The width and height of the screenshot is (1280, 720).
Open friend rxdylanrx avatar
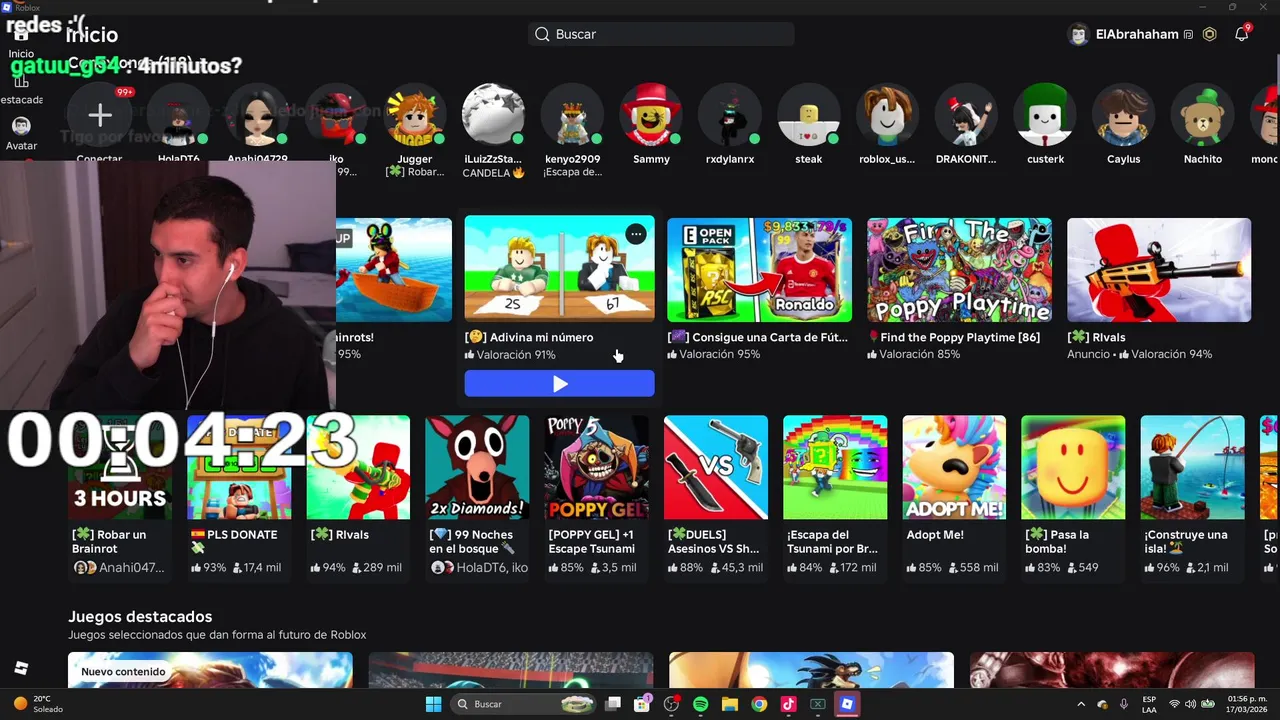pos(729,116)
